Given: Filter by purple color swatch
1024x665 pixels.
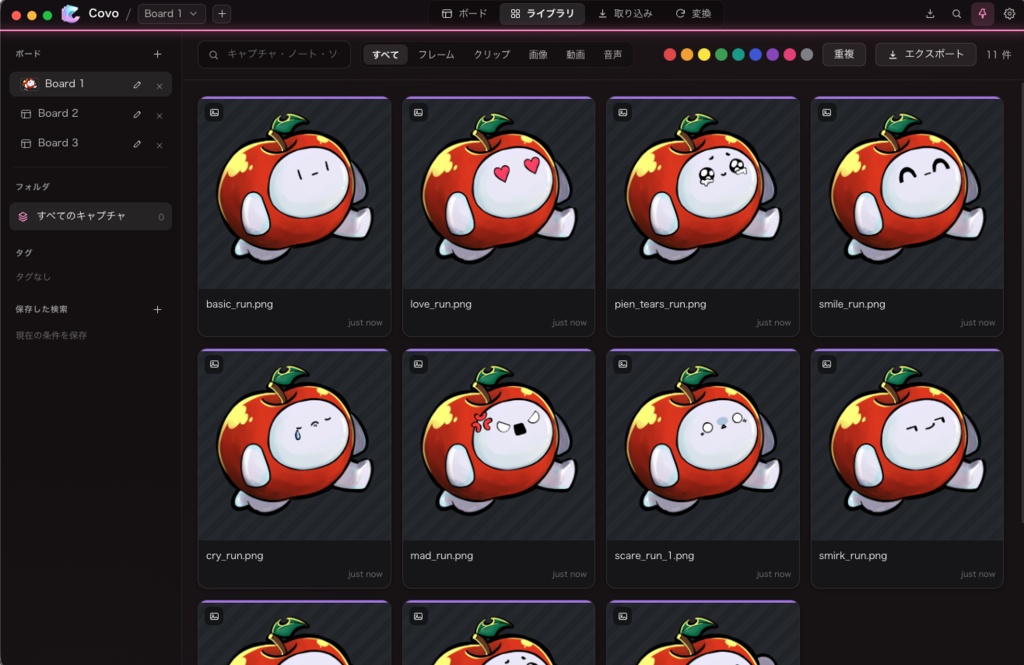Looking at the screenshot, I should pyautogui.click(x=773, y=55).
